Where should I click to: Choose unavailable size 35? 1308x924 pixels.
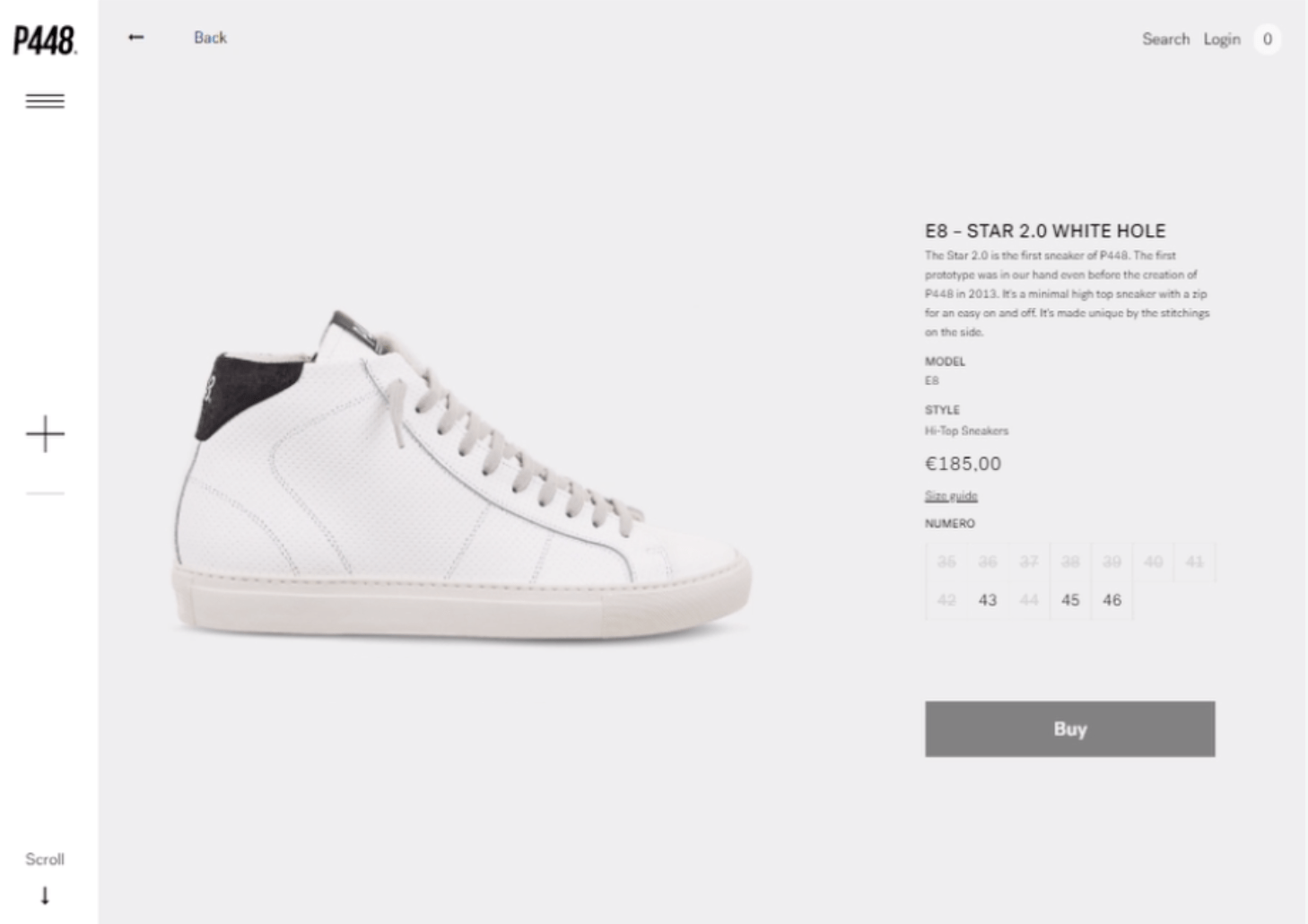tap(946, 562)
